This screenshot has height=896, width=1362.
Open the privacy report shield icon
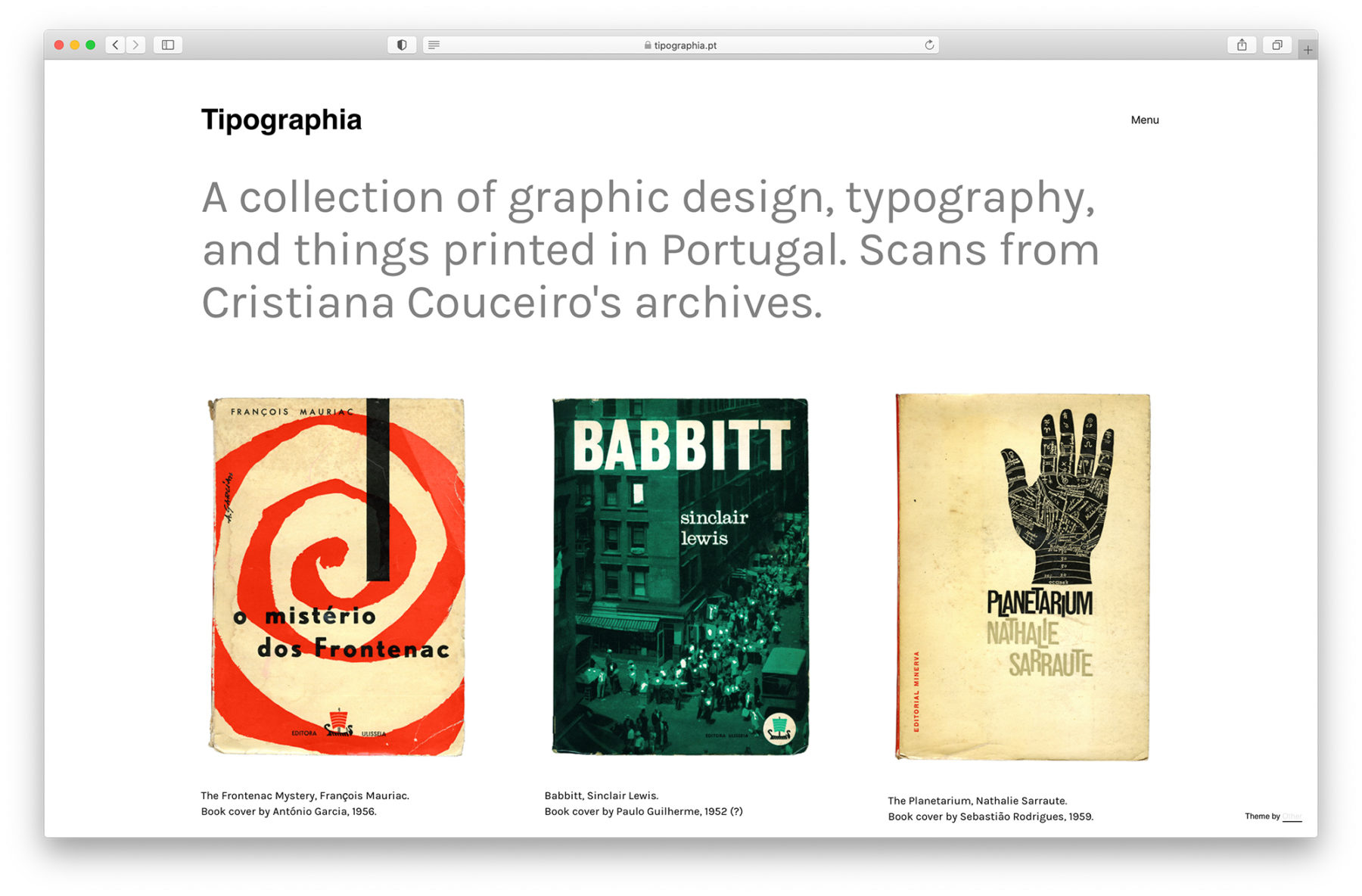402,45
